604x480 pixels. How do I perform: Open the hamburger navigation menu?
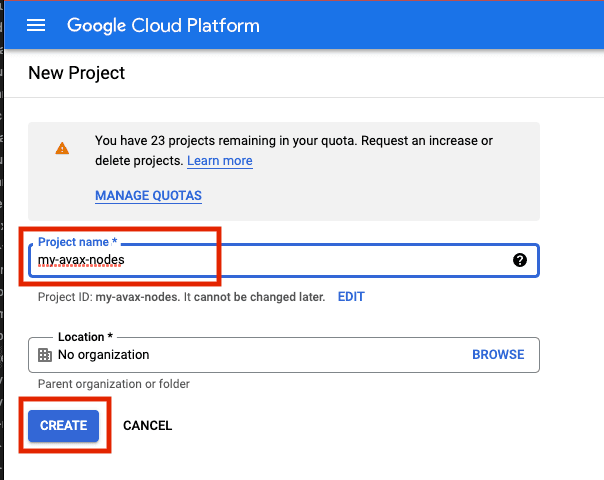click(x=36, y=25)
